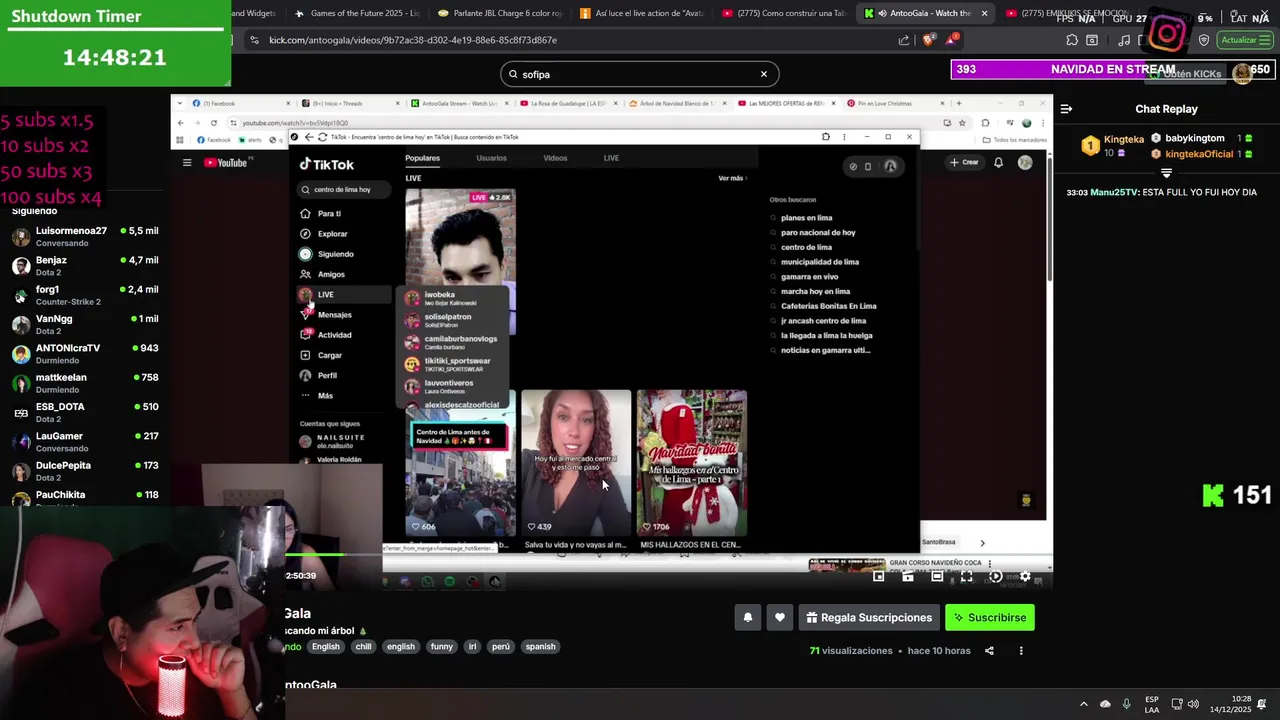Select the irl tag
Viewport: 1280px width, 720px height.
(473, 646)
